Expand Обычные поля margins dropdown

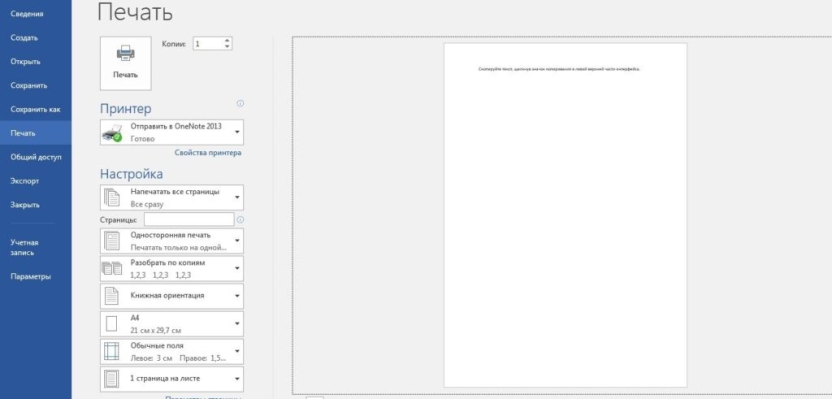pyautogui.click(x=237, y=351)
